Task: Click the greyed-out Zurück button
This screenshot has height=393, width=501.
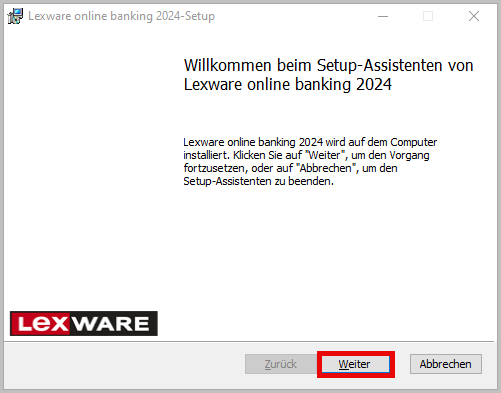Action: pos(281,364)
